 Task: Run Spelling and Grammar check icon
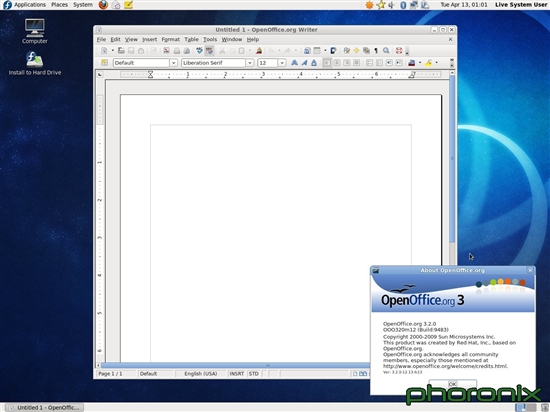pyautogui.click(x=199, y=51)
